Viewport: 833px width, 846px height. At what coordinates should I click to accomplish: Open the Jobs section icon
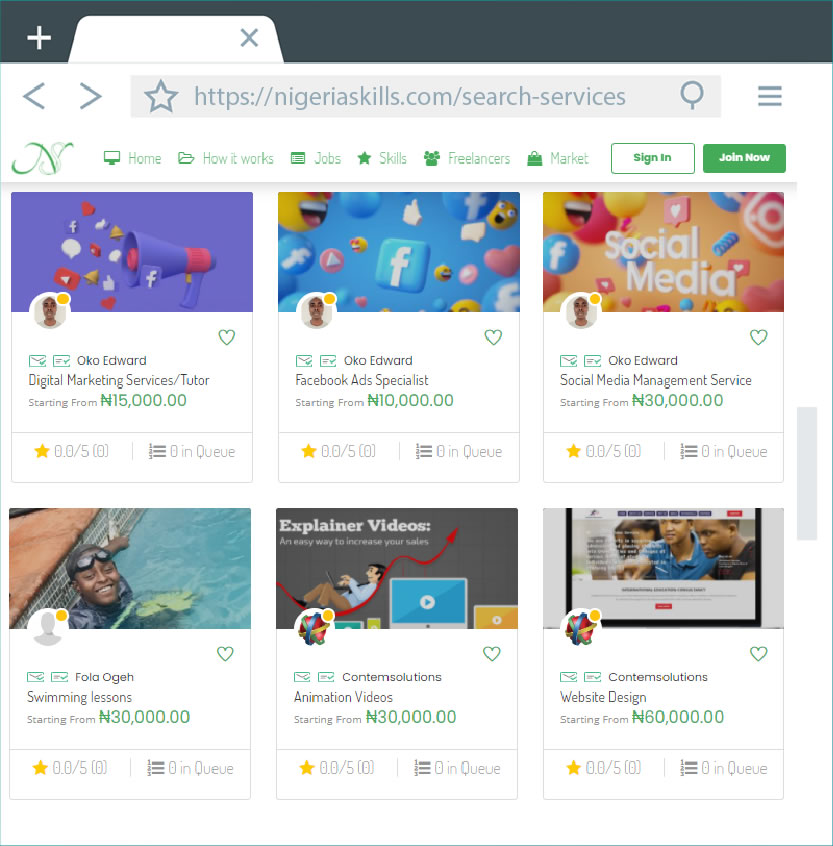click(297, 157)
